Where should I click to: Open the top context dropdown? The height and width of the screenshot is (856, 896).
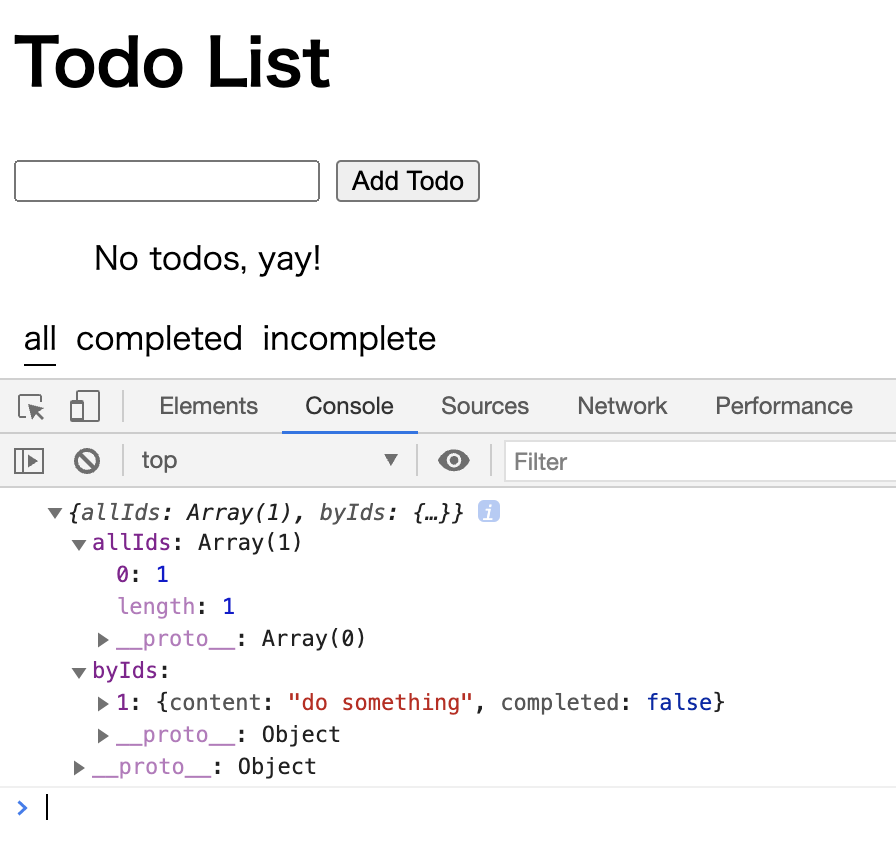(x=268, y=461)
